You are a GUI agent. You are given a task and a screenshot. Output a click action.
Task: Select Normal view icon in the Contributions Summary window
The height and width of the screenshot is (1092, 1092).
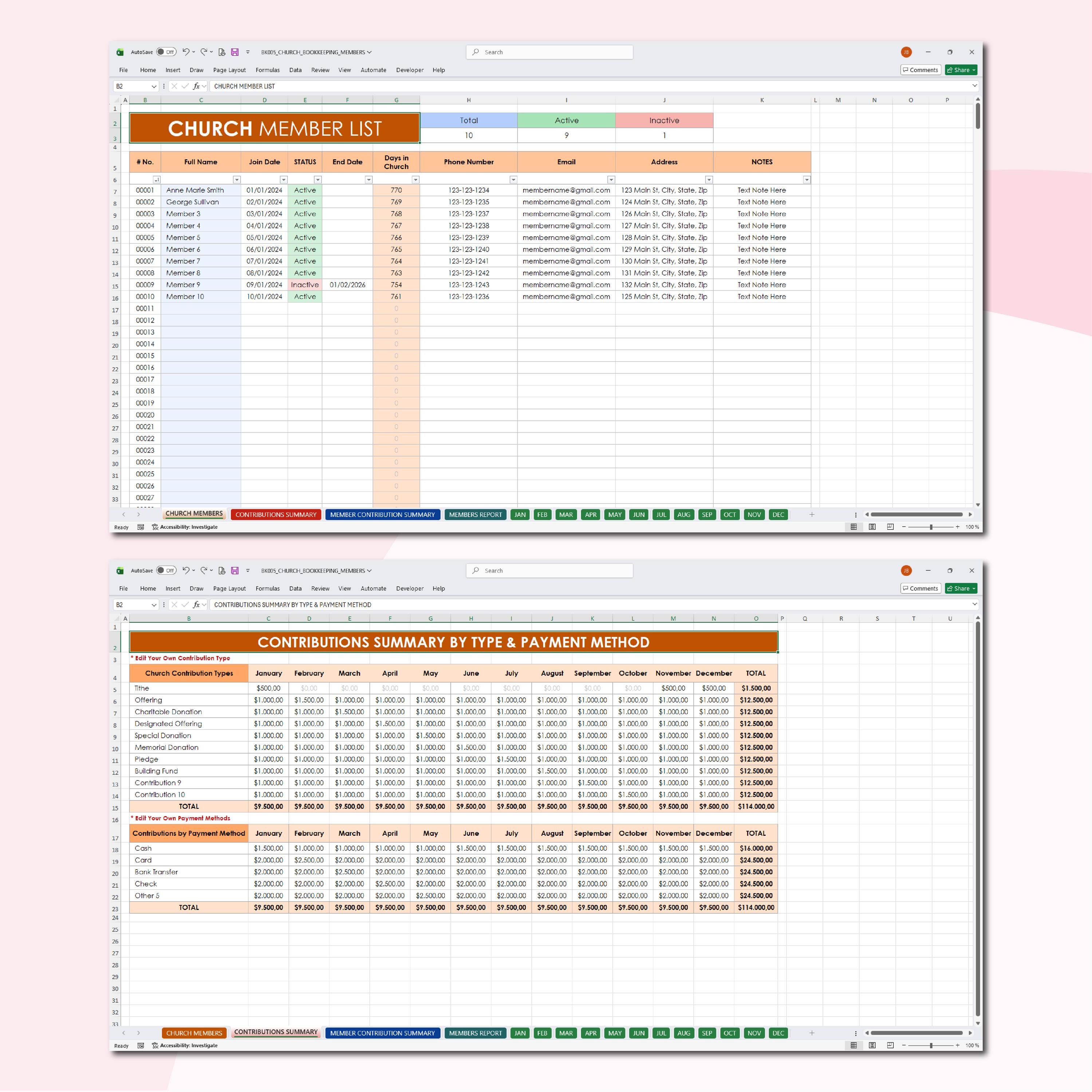point(854,1046)
